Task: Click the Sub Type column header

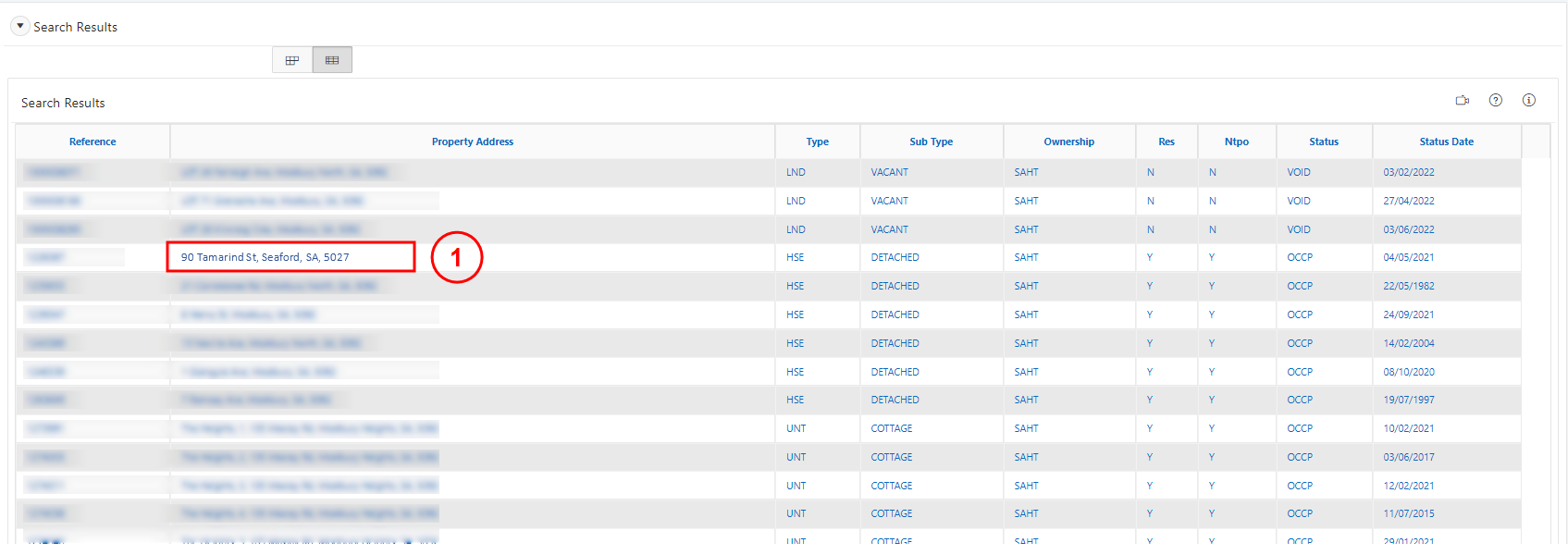Action: [931, 142]
